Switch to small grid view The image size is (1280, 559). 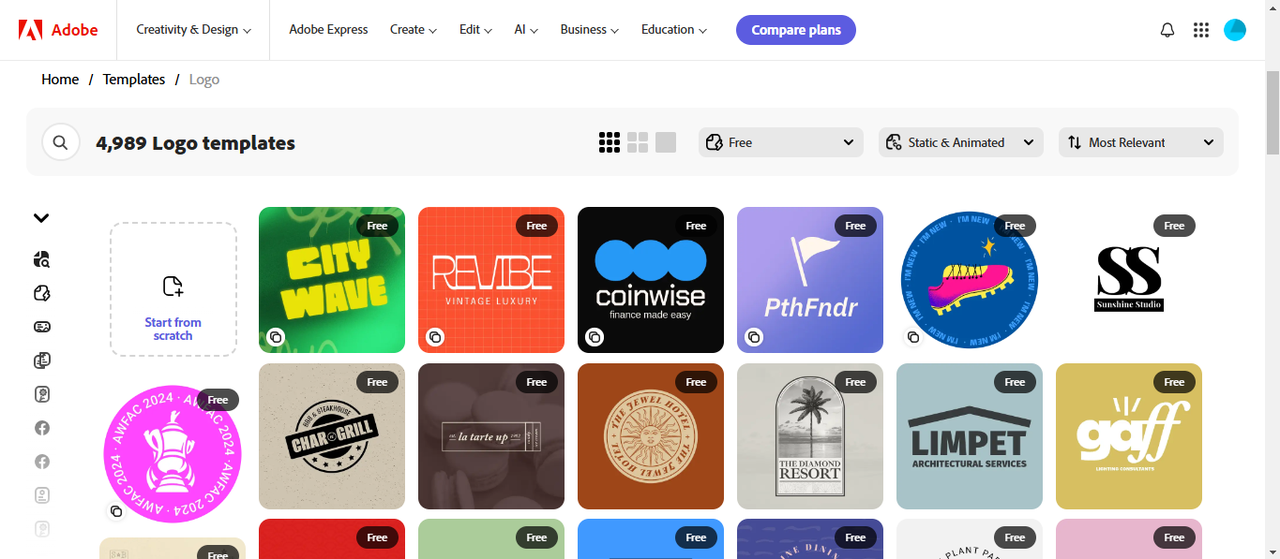(x=609, y=143)
